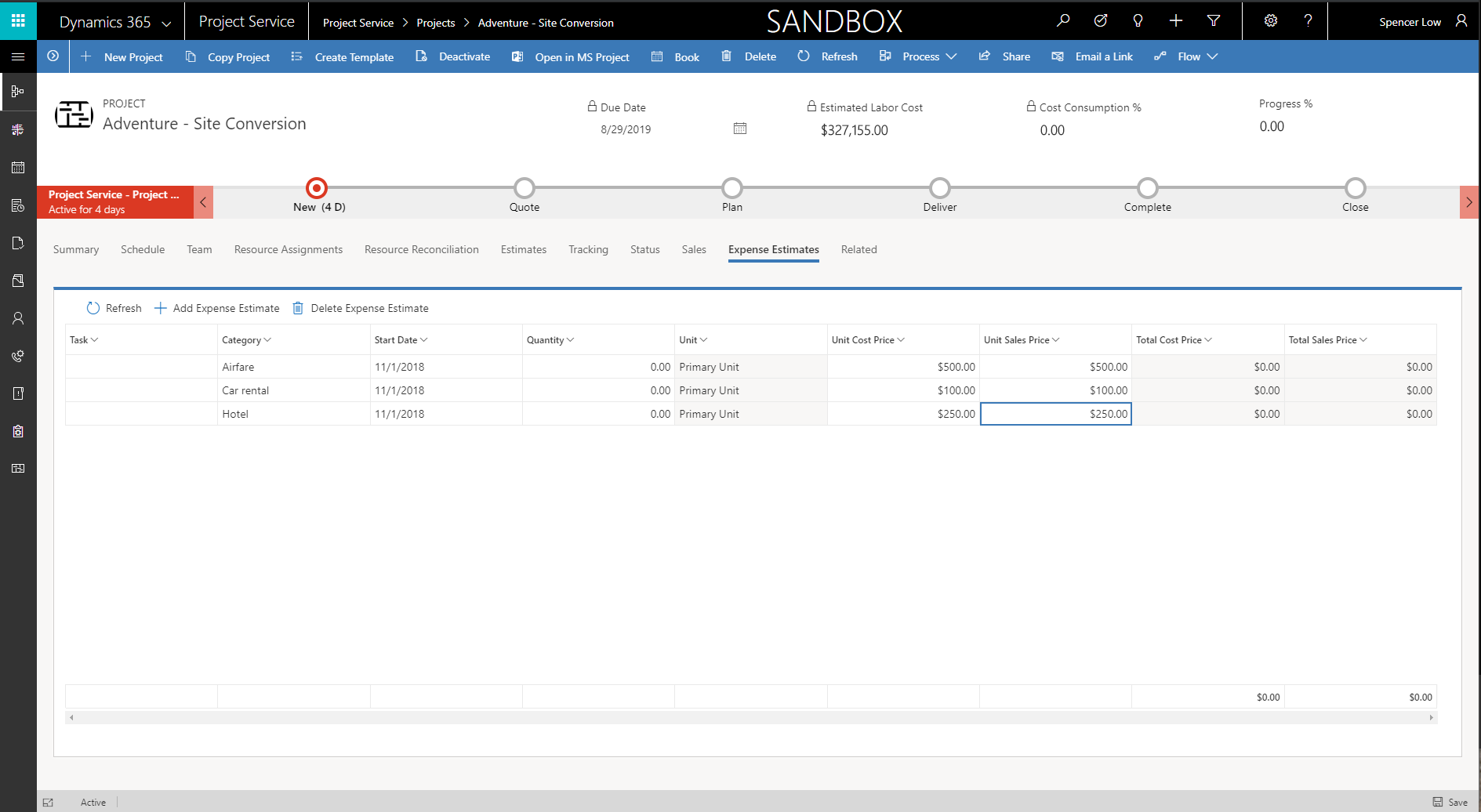Click the help question mark icon

(1308, 21)
